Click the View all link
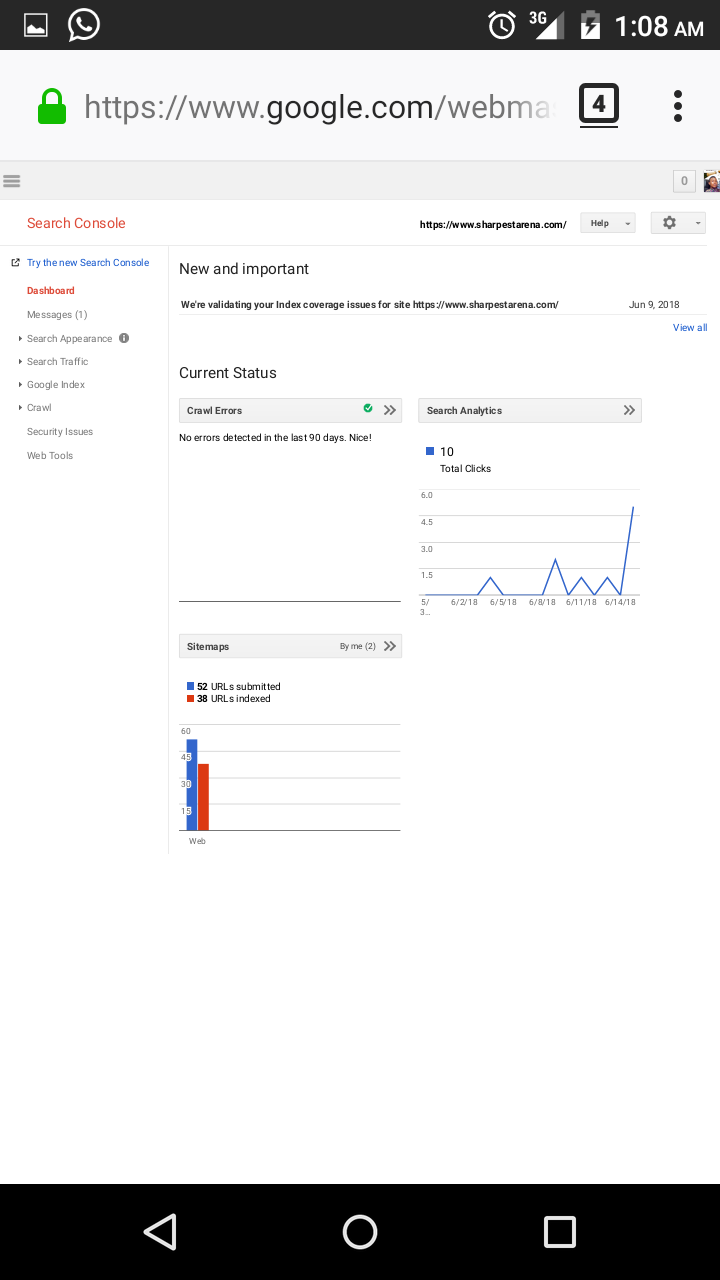The image size is (720, 1280). (690, 328)
